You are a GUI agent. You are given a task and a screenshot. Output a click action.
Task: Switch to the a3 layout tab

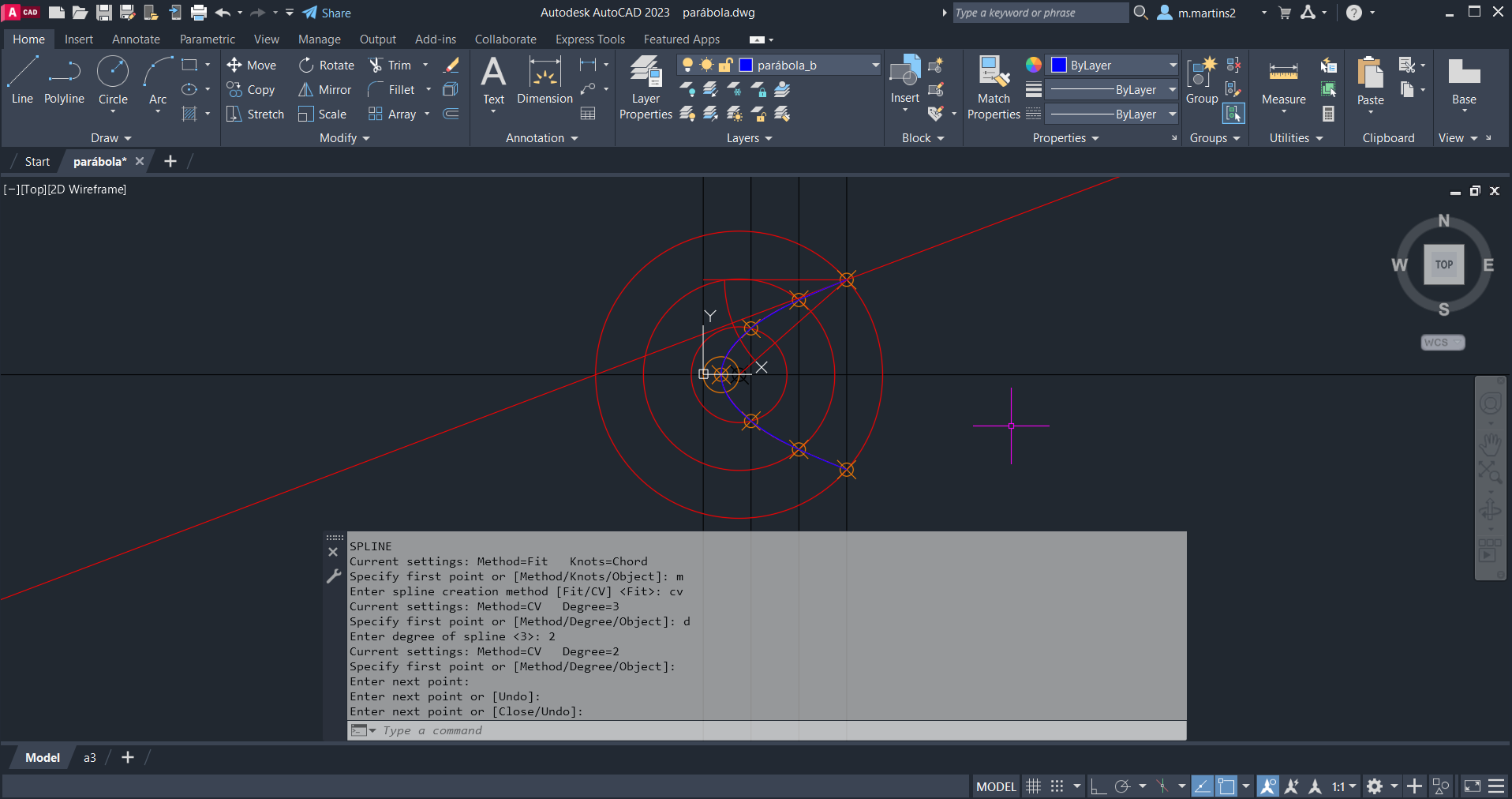pyautogui.click(x=90, y=758)
